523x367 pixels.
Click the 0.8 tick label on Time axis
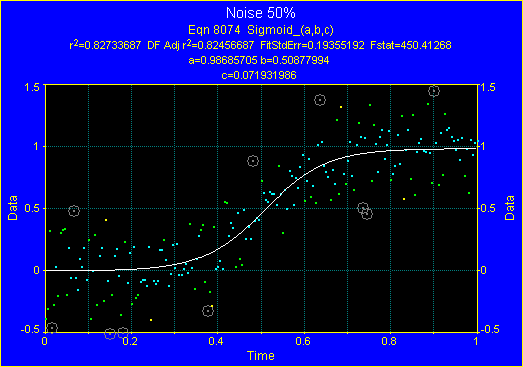[x=389, y=341]
